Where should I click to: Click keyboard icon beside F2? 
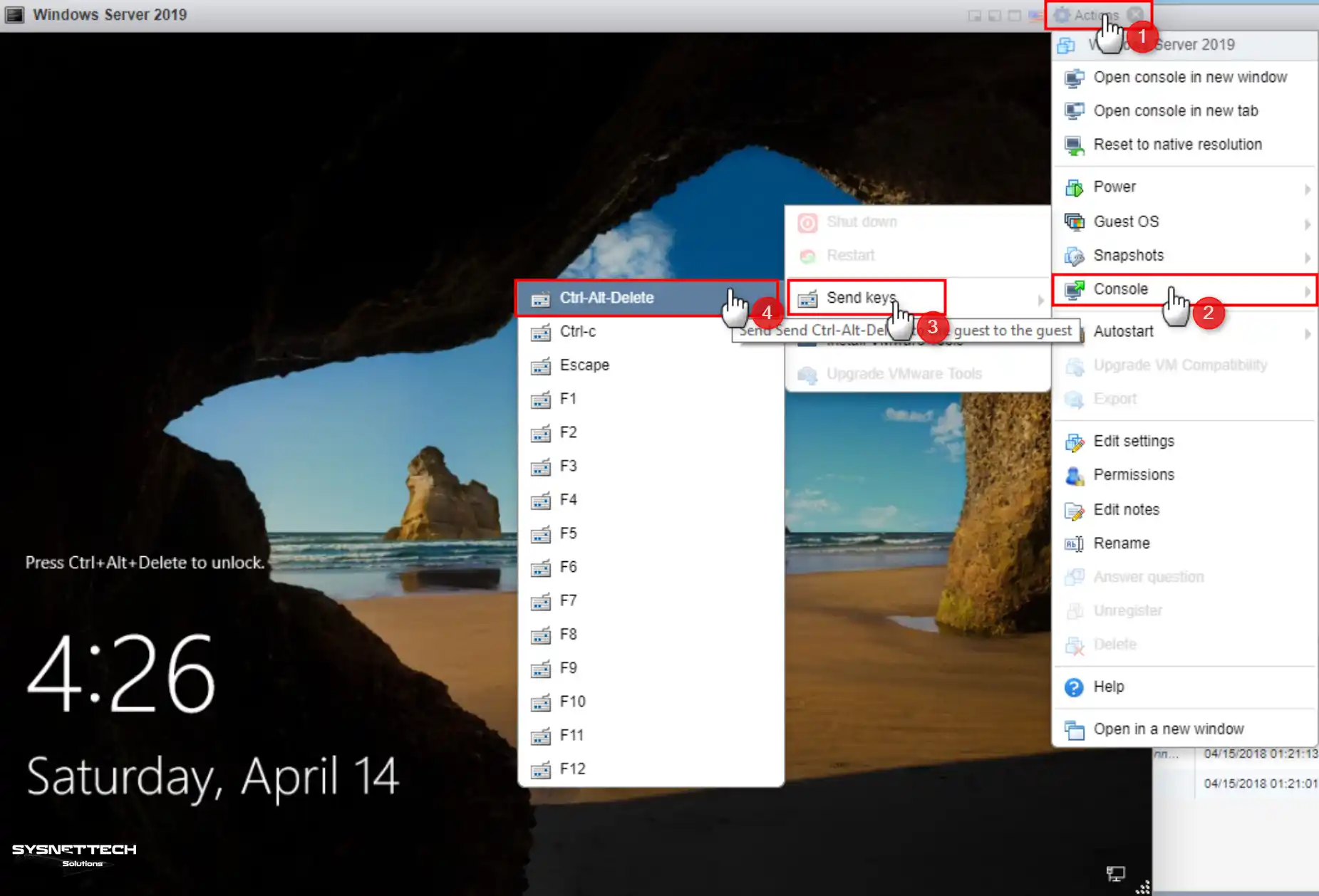tap(541, 433)
